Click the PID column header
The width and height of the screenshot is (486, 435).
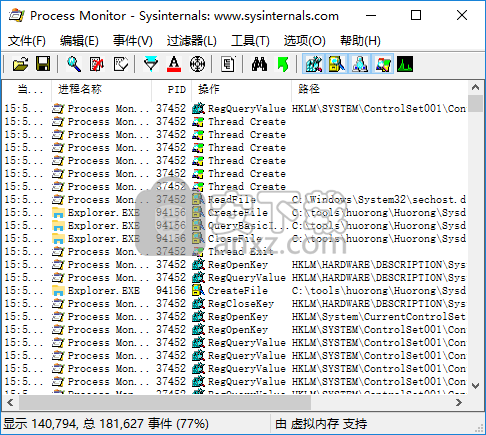[x=172, y=89]
